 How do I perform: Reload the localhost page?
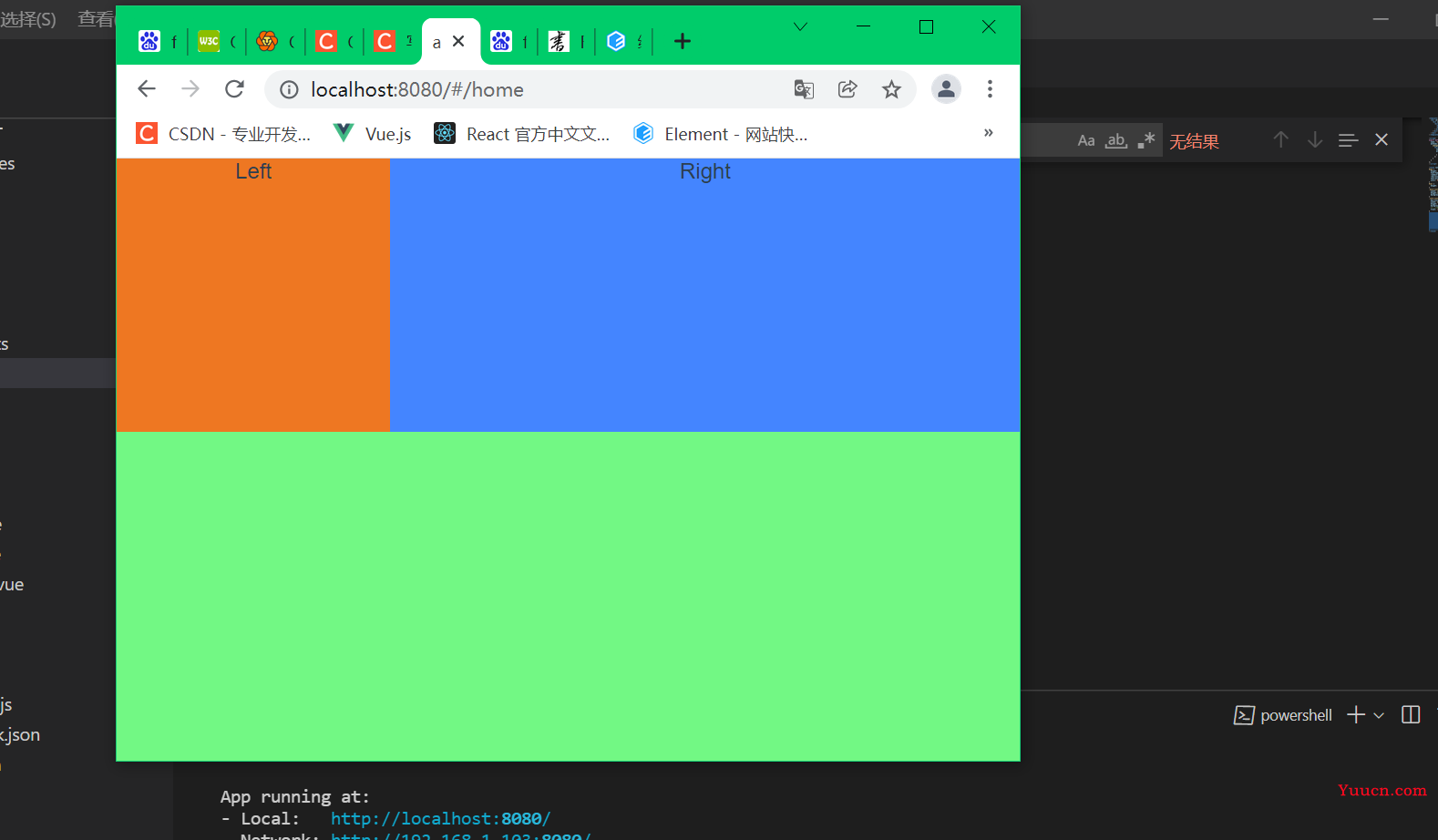[234, 89]
